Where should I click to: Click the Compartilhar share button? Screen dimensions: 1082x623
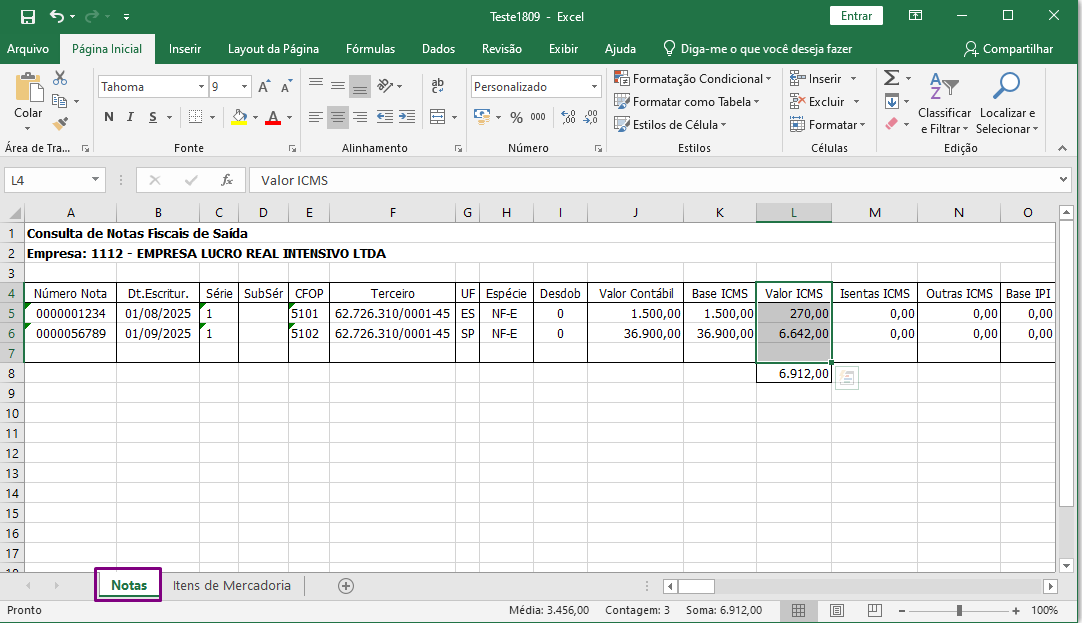click(1008, 49)
